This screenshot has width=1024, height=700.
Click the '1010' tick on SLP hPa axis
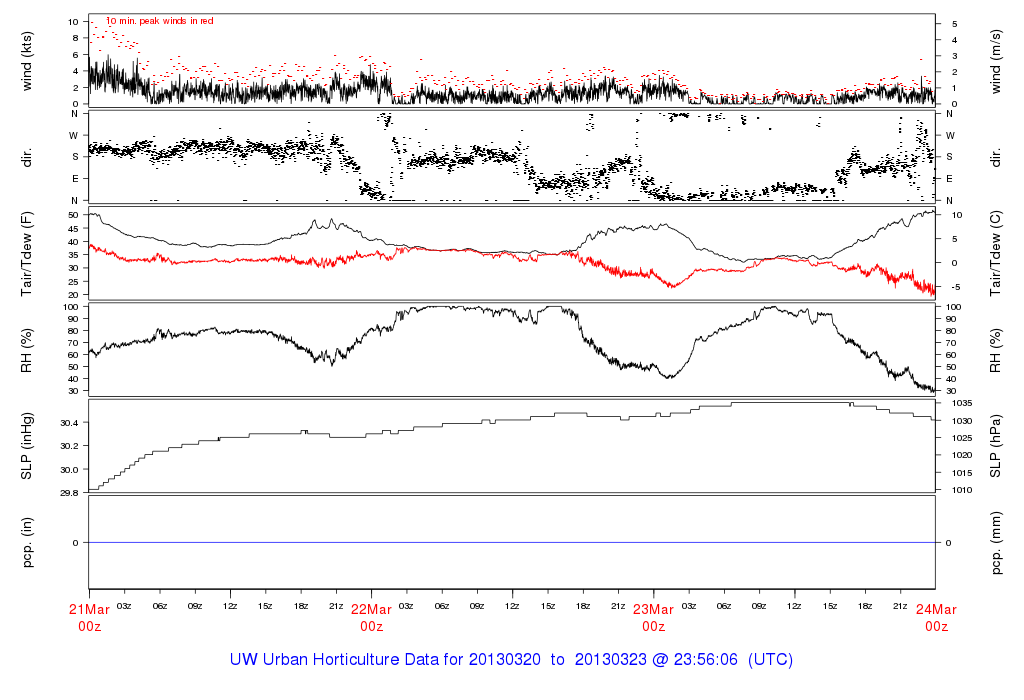pyautogui.click(x=963, y=490)
